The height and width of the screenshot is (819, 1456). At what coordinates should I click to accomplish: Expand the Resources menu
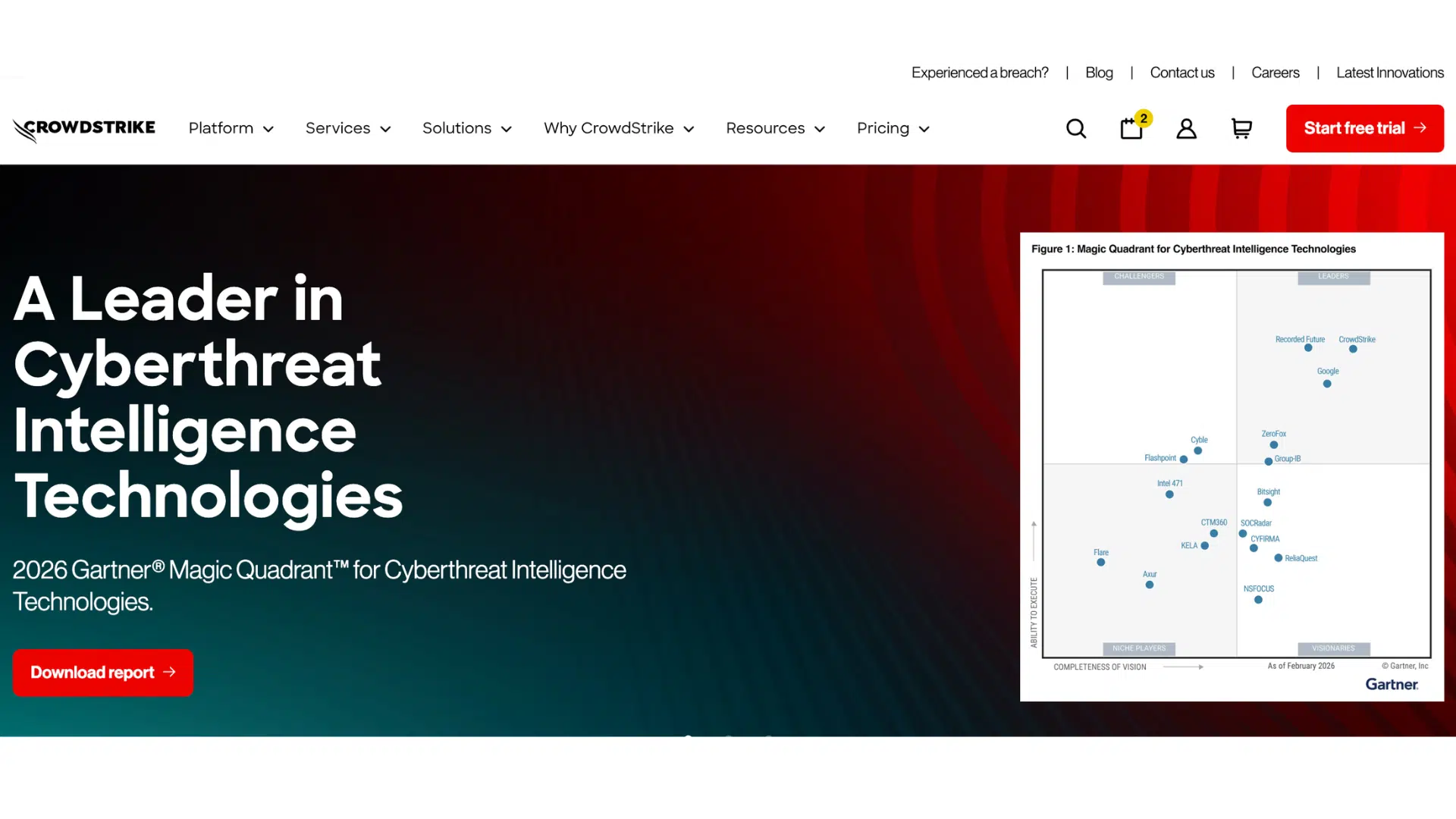(775, 128)
